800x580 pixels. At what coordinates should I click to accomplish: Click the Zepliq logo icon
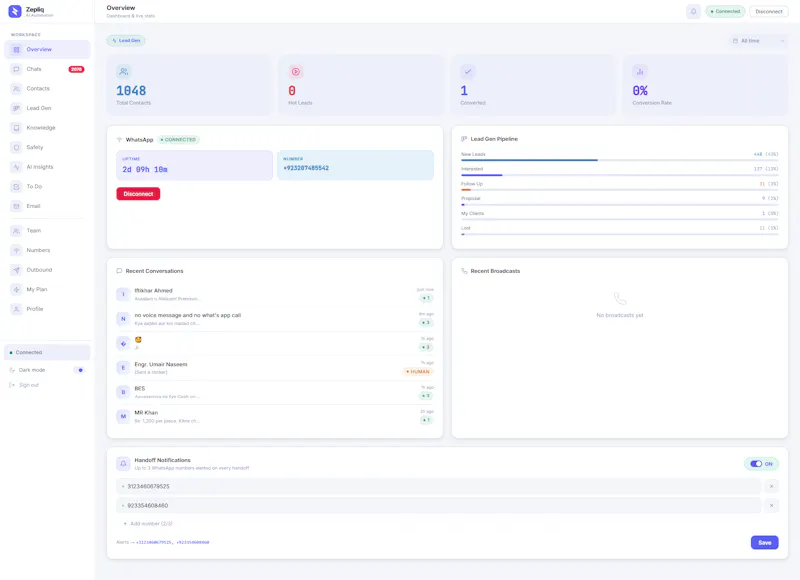15,11
